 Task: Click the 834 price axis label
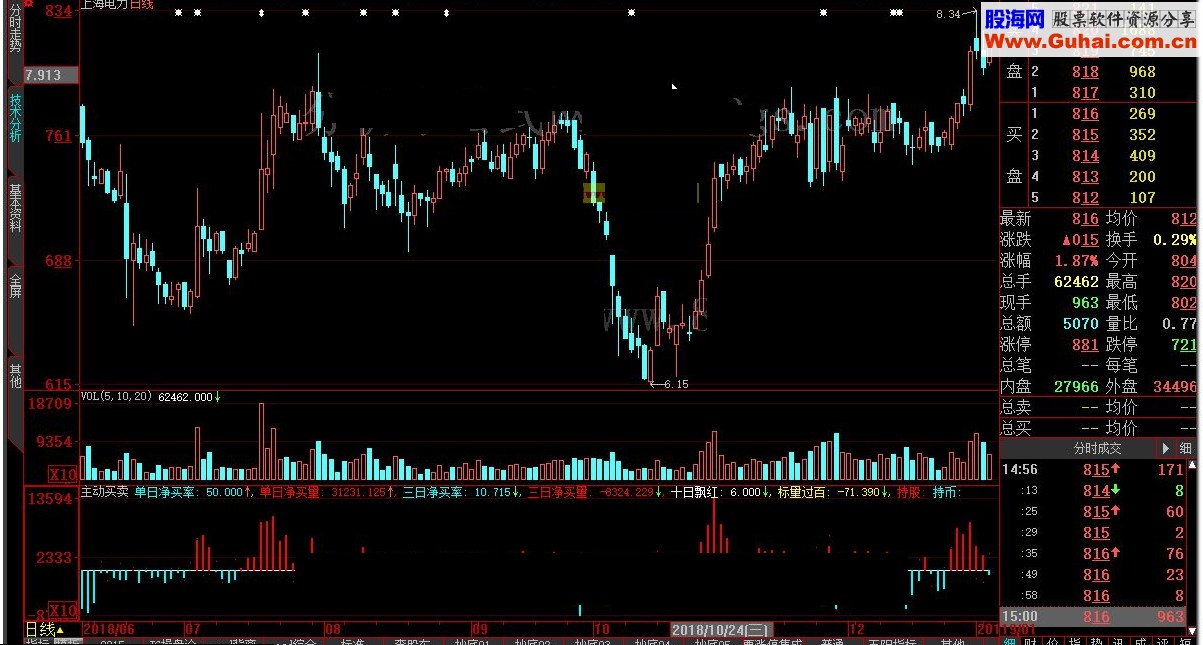(58, 11)
